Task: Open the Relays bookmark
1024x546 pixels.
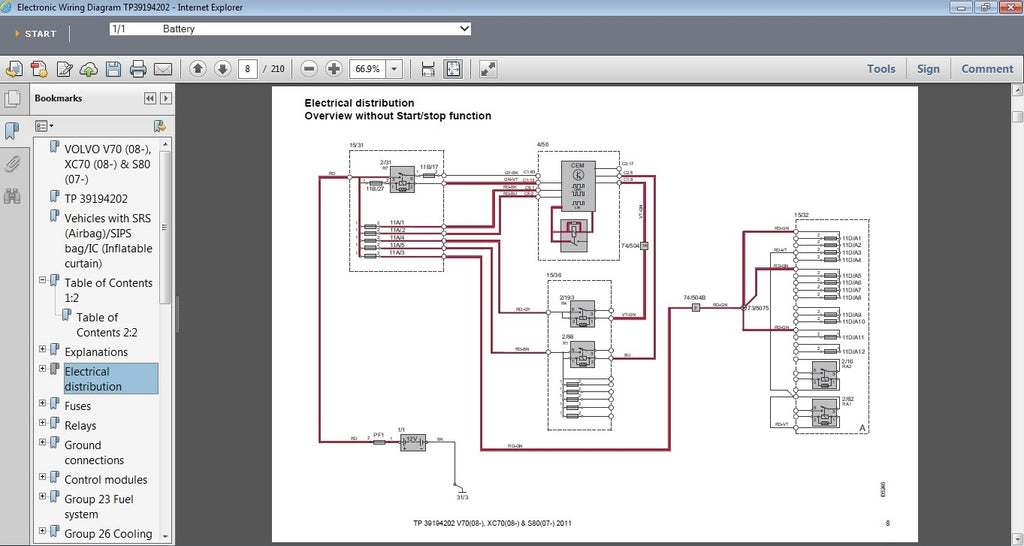Action: [80, 426]
